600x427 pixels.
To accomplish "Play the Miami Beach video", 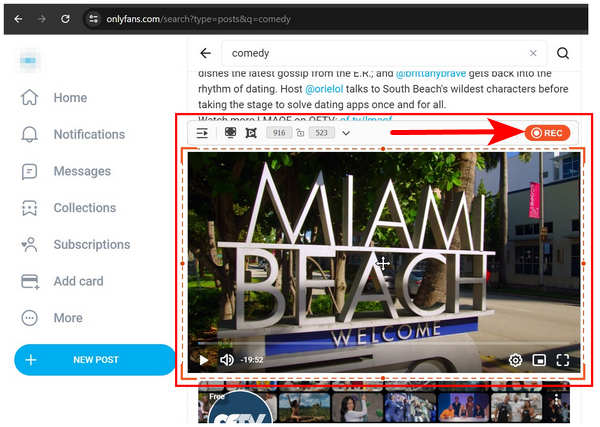I will 204,360.
